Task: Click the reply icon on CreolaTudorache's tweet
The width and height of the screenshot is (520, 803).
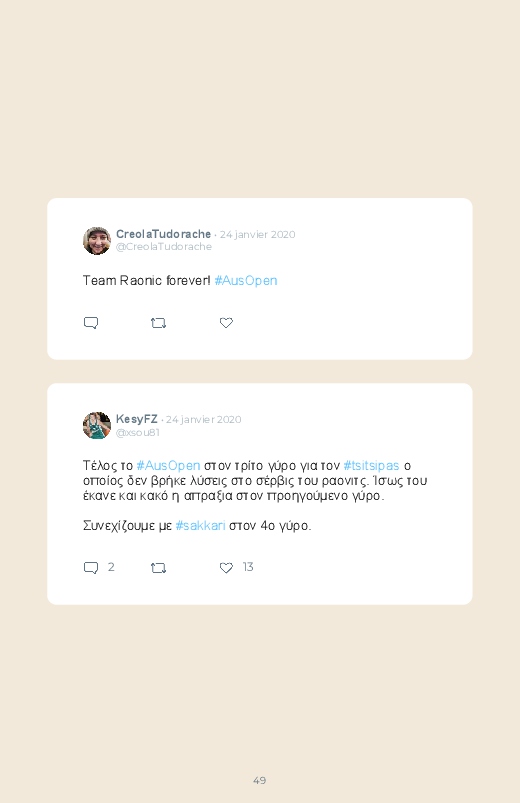Action: [x=91, y=323]
